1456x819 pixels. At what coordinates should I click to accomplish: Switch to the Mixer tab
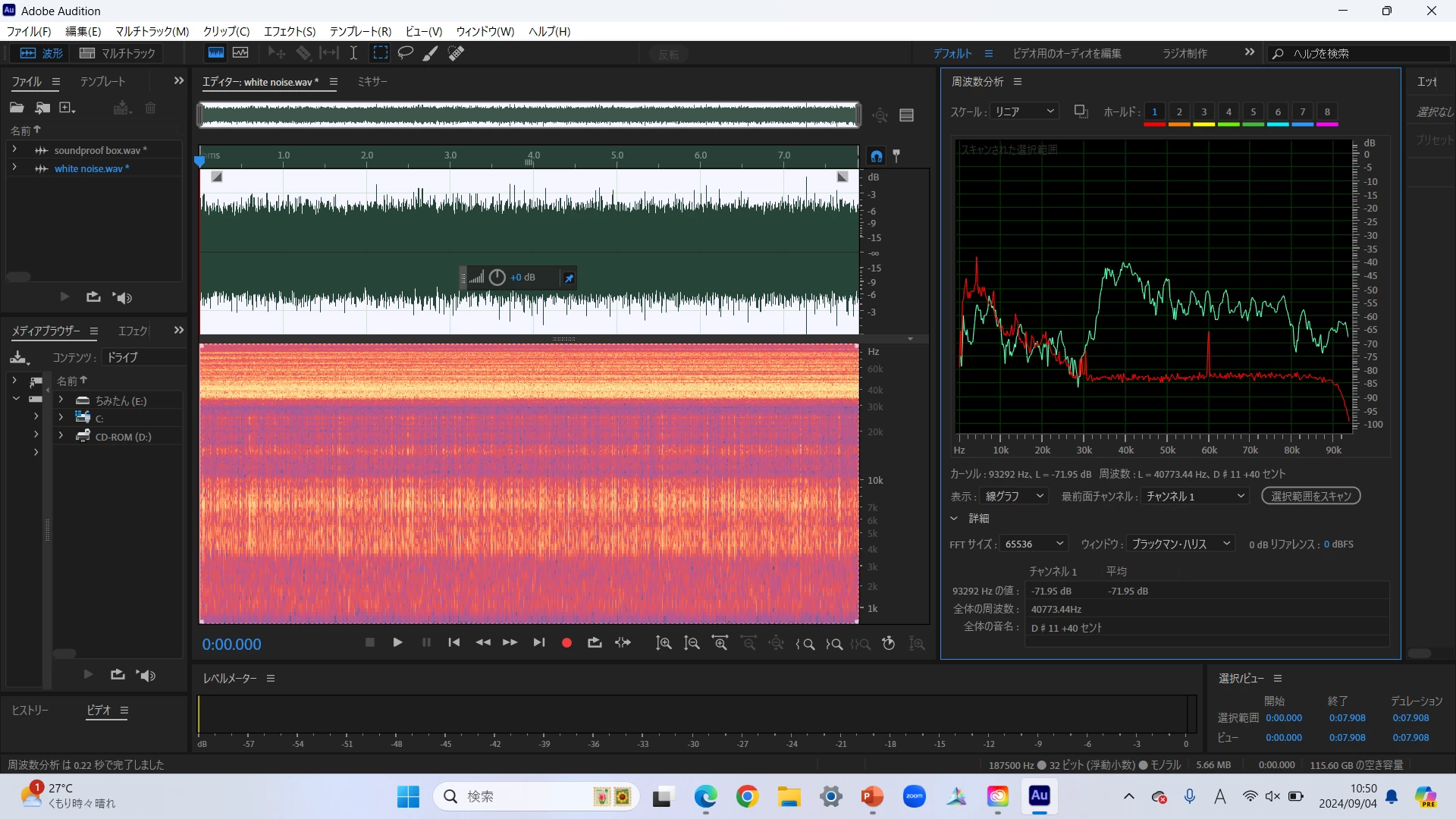tap(372, 81)
